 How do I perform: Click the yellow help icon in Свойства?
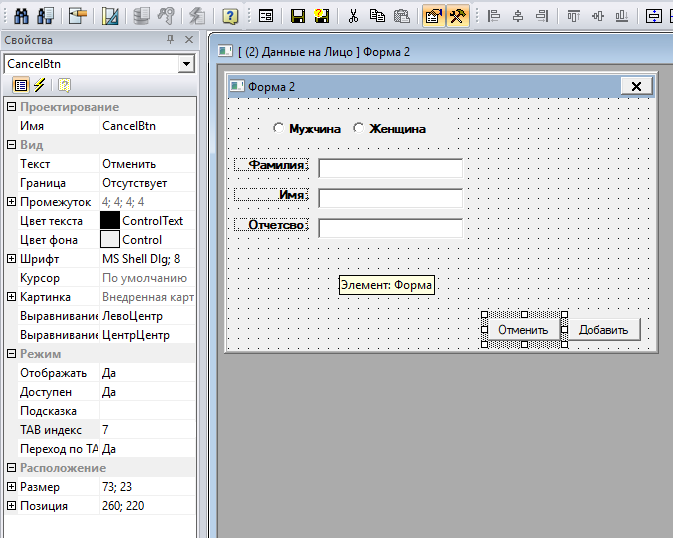point(64,85)
